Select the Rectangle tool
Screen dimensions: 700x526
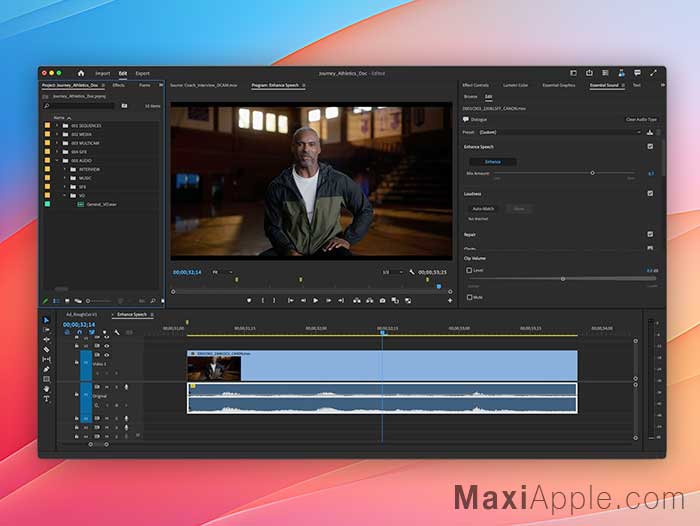(46, 379)
